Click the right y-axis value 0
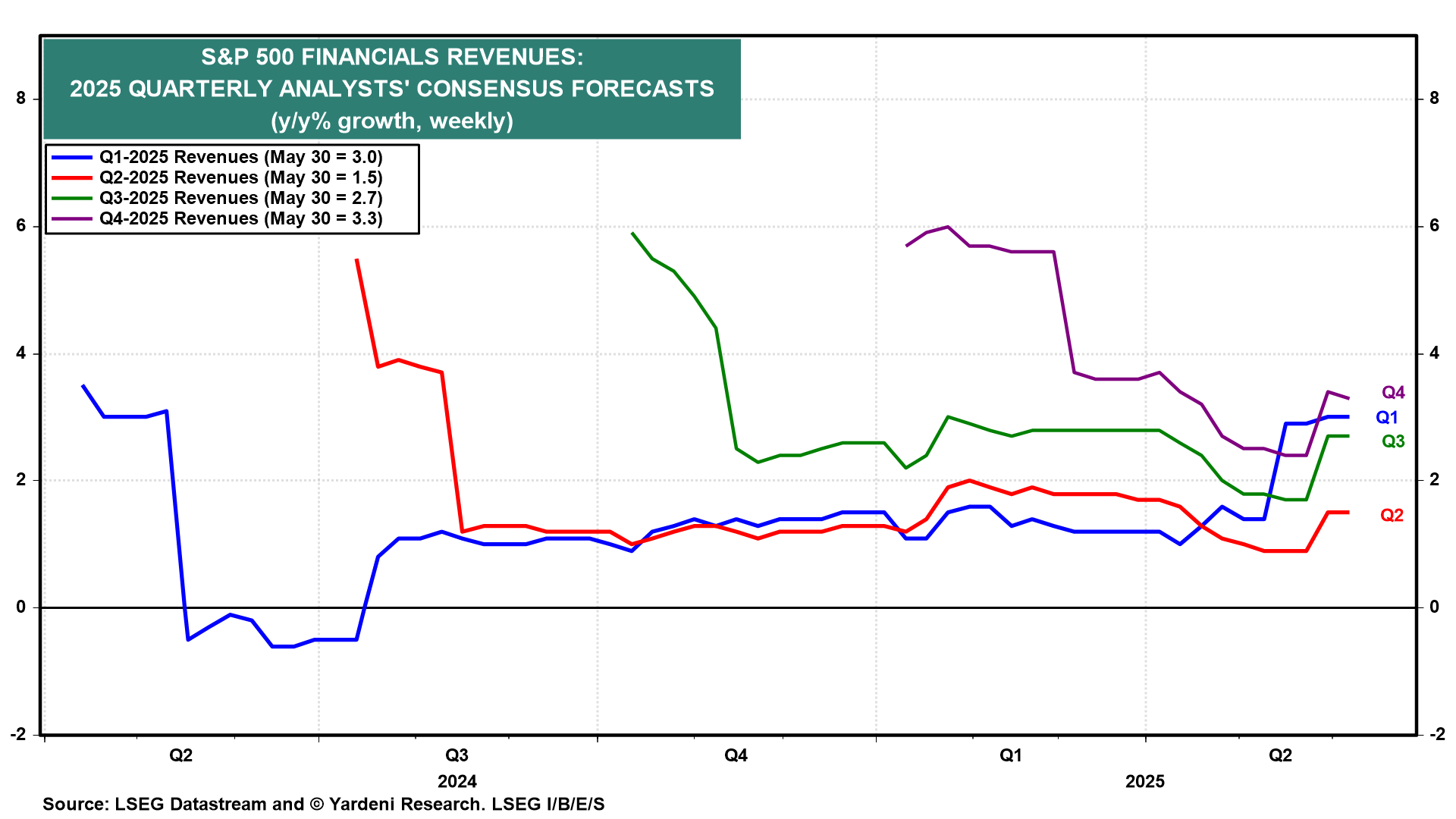1456x819 pixels. coord(1434,607)
